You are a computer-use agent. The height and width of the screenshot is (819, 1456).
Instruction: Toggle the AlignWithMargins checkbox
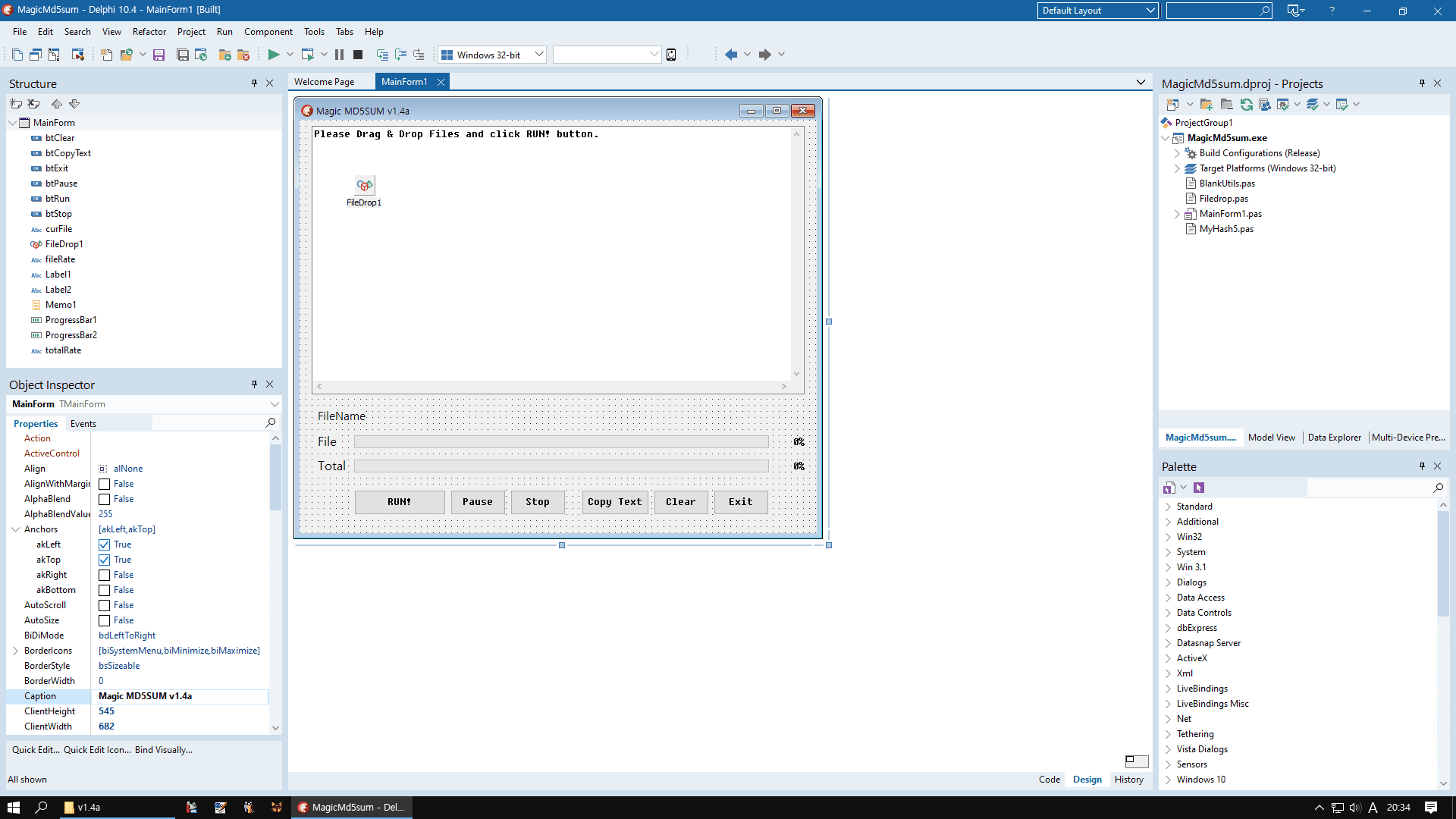[x=105, y=484]
